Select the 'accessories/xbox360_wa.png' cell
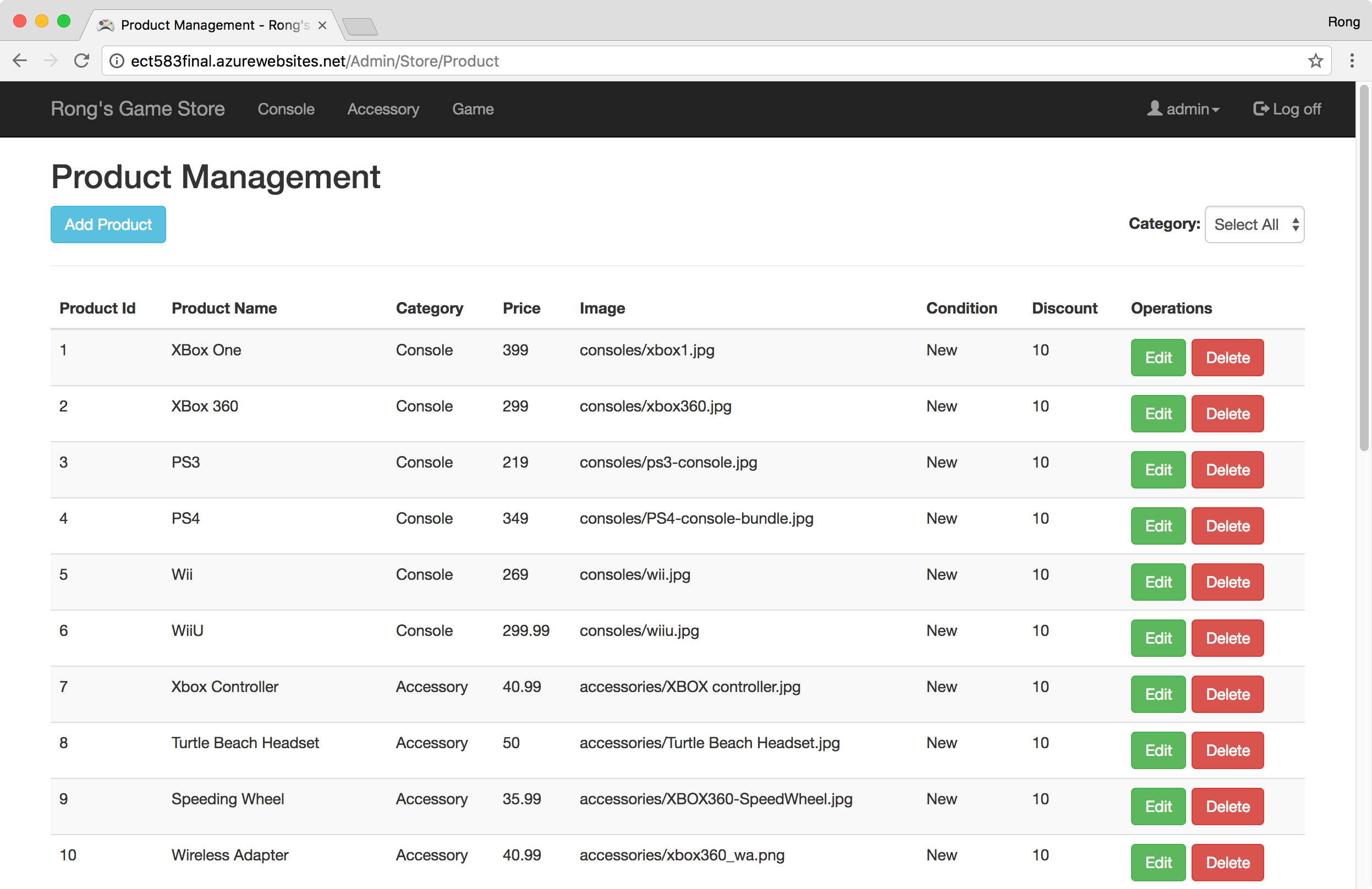The width and height of the screenshot is (1372, 889). click(682, 855)
